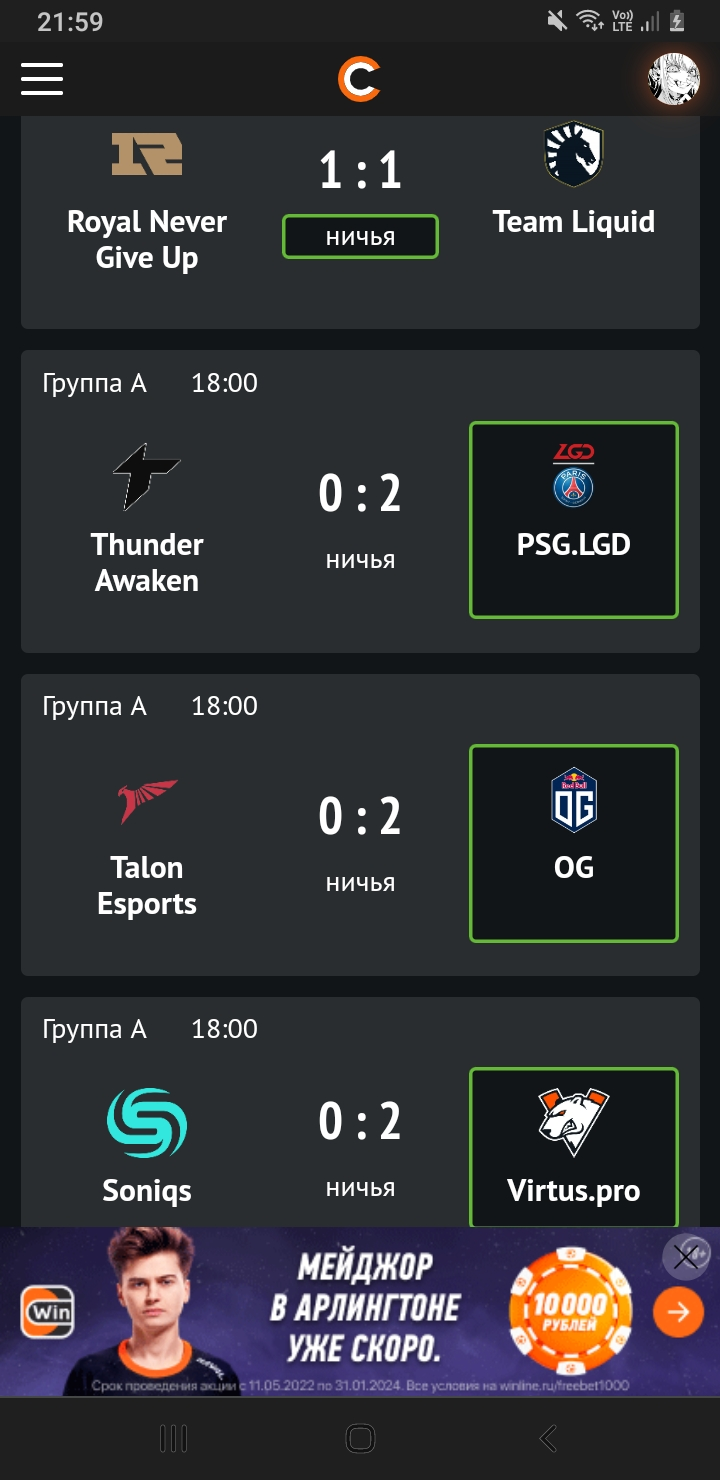Select Royal Never Give Up team logo
Screen dimensions: 720x1480
click(147, 154)
